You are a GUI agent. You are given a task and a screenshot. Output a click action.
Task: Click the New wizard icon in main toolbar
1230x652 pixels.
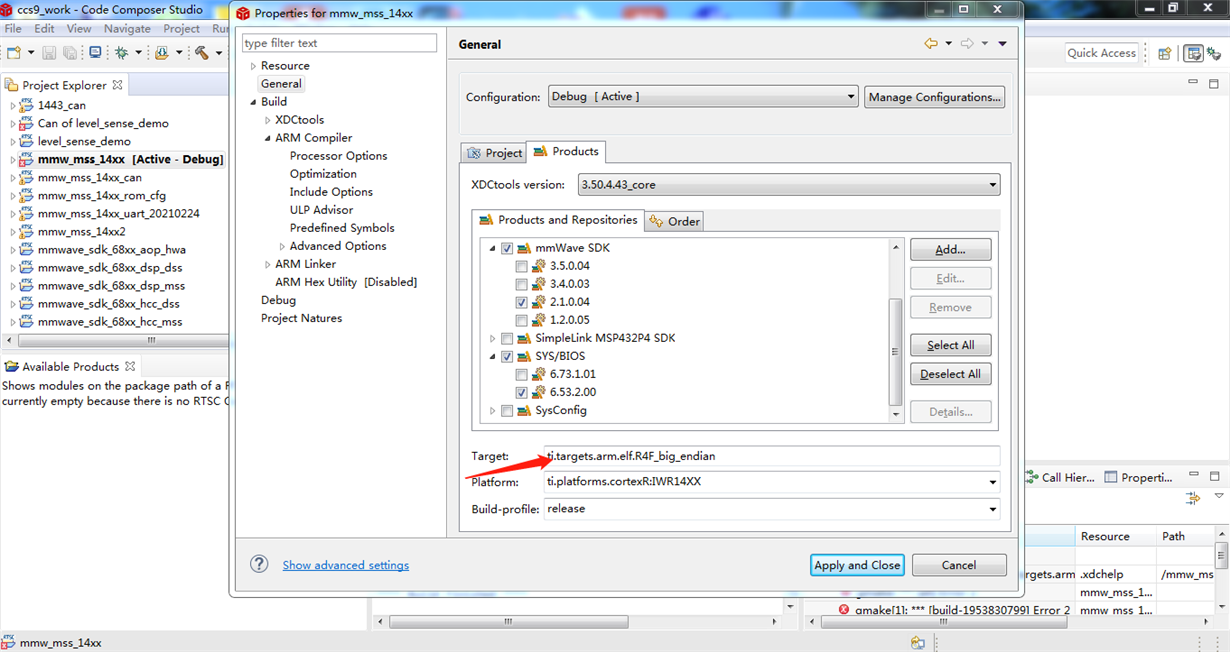pyautogui.click(x=15, y=52)
